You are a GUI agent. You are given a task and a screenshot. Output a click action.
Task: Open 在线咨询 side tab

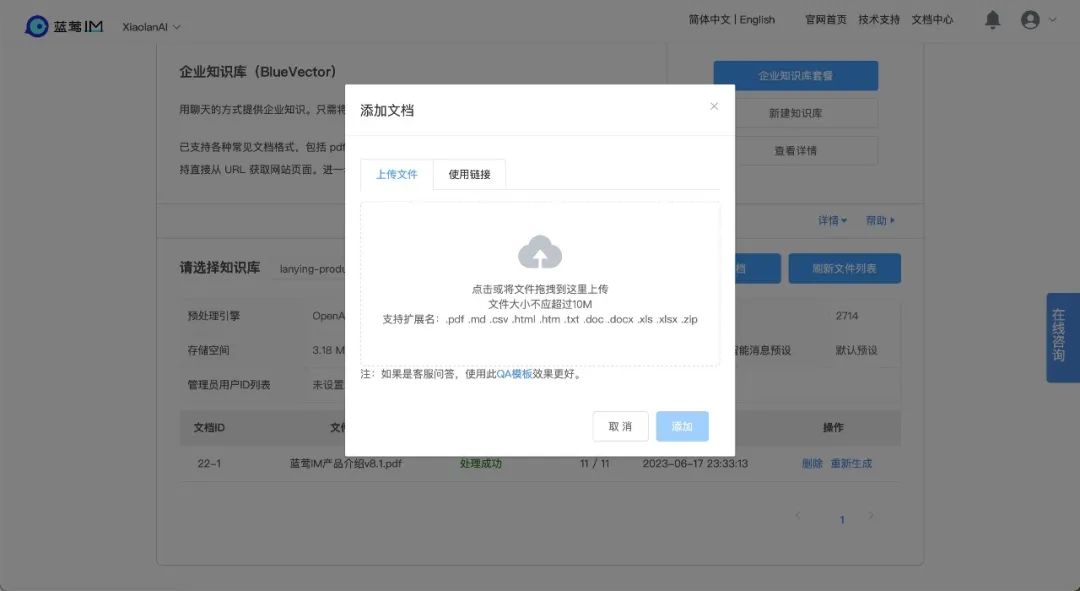coord(1062,338)
